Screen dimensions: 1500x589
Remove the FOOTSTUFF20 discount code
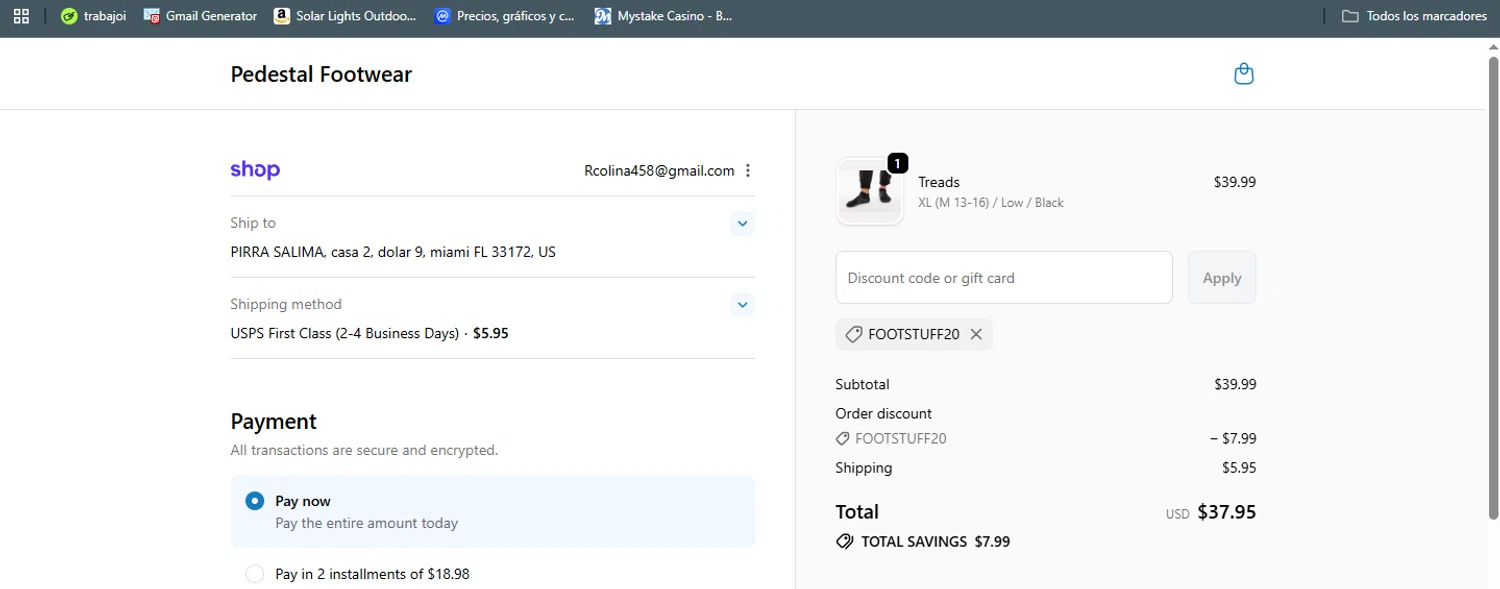[976, 335]
